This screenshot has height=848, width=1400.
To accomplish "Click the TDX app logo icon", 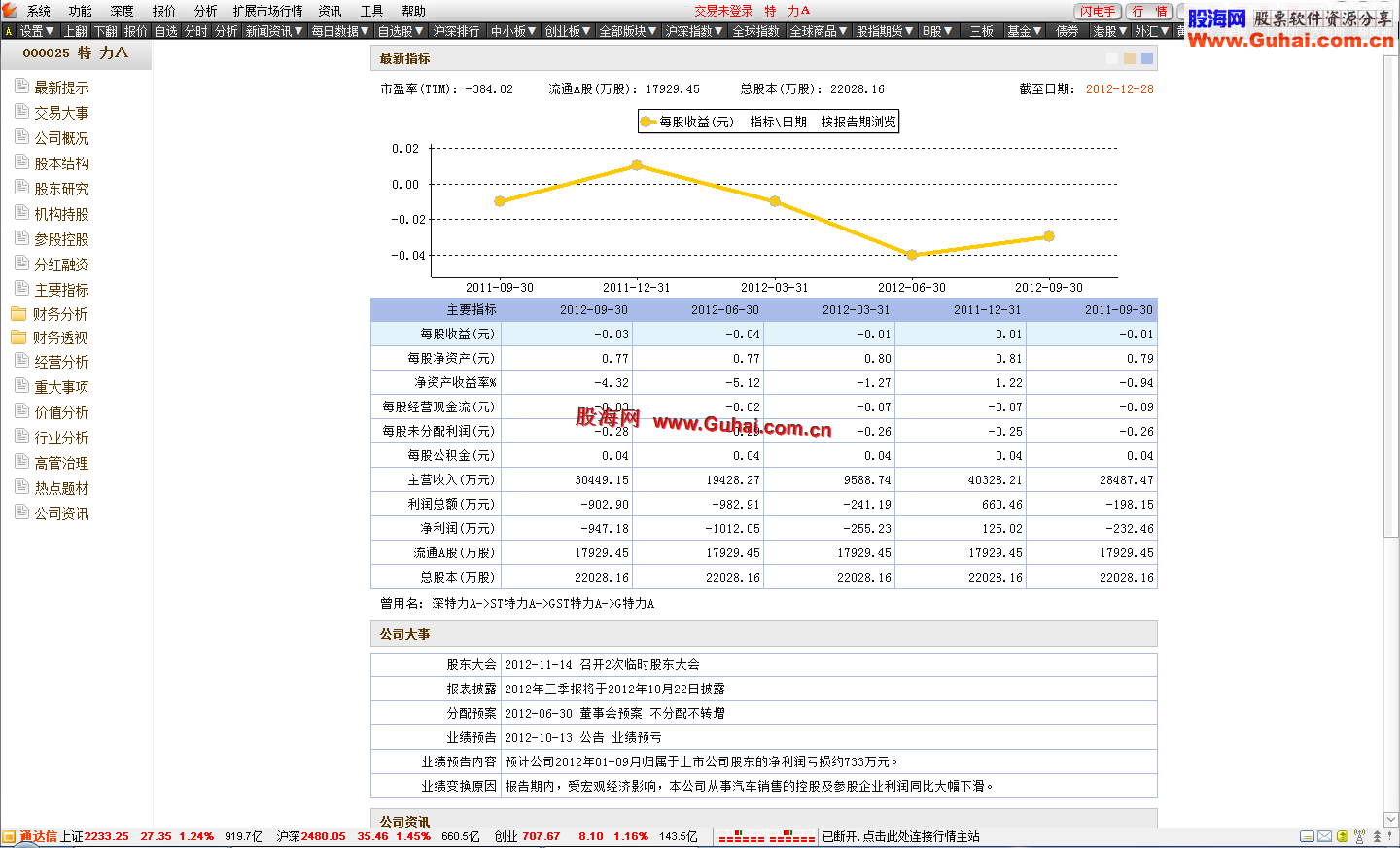I will 9,10.
